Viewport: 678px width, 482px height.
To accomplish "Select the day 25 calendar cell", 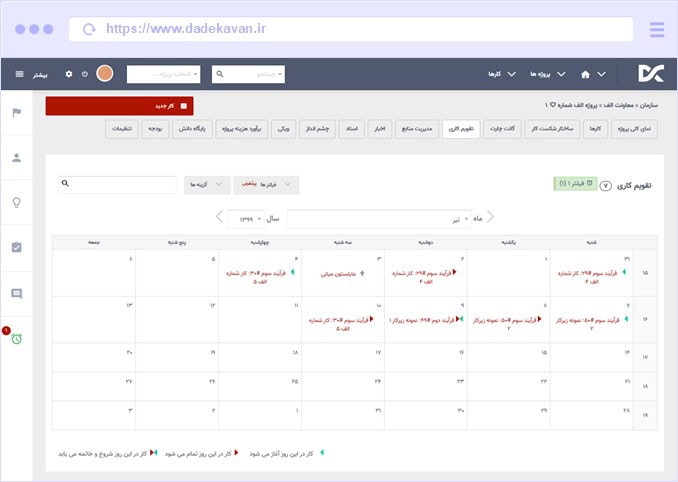I will 260,386.
